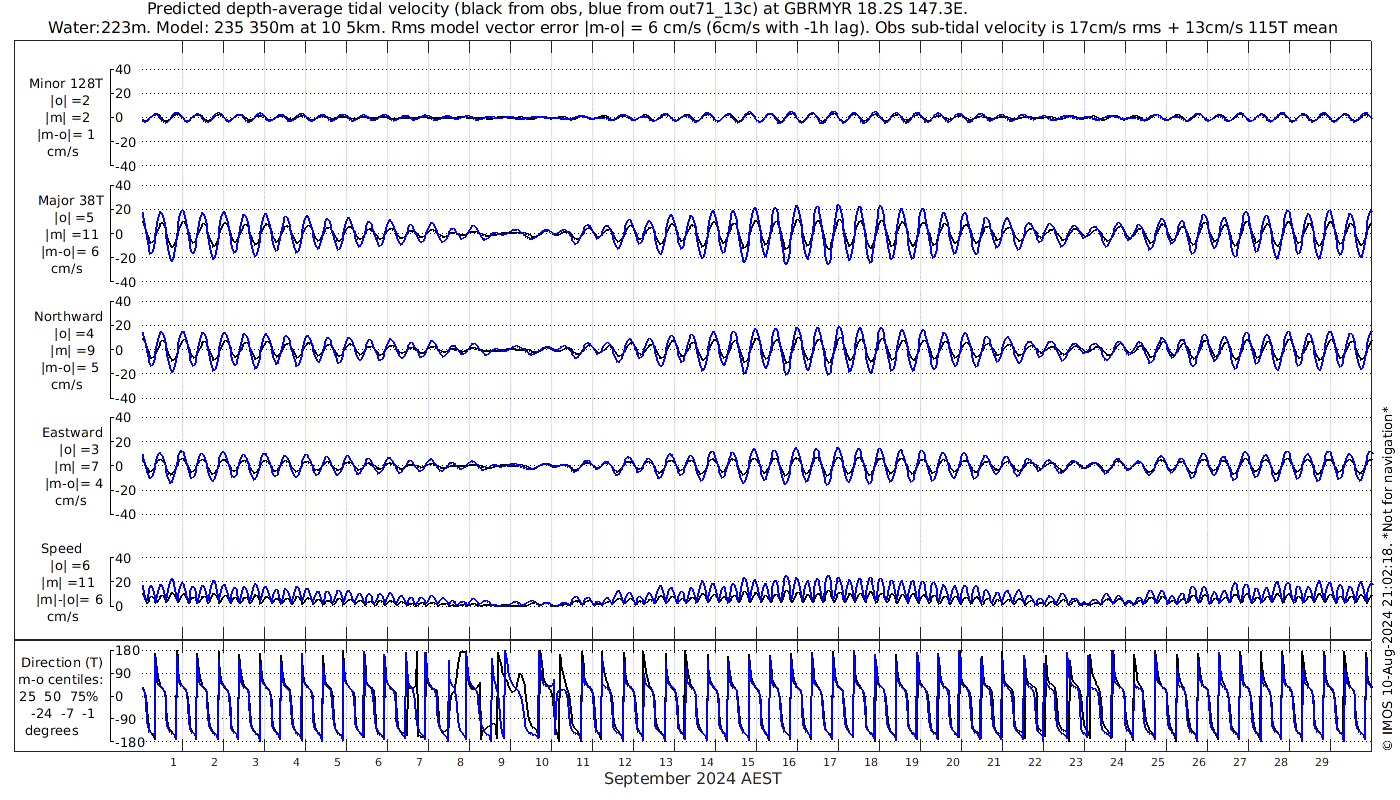Click the day '21' tick on date axis
Image resolution: width=1400 pixels, height=800 pixels.
994,762
